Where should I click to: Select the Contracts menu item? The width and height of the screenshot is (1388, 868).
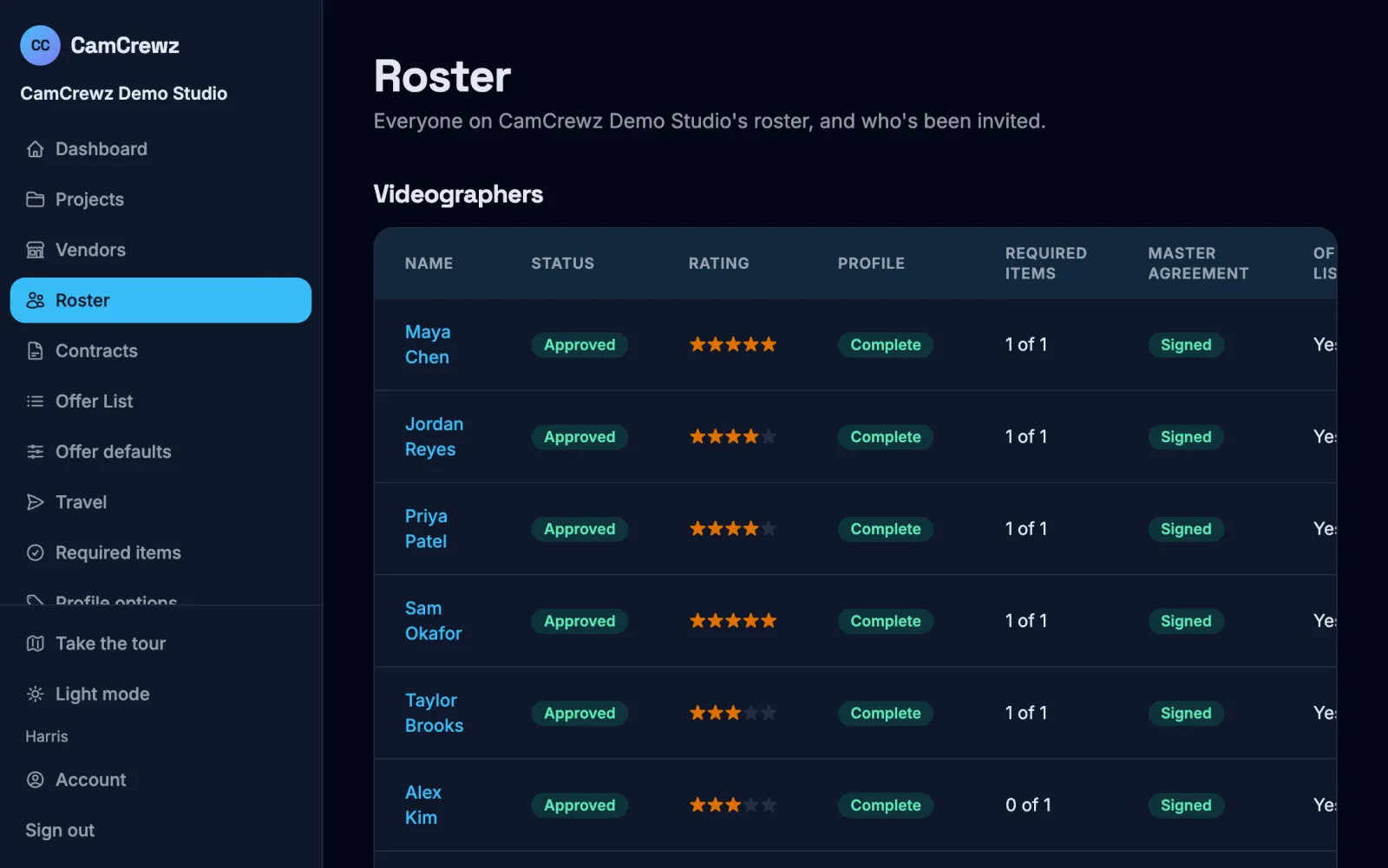point(160,350)
